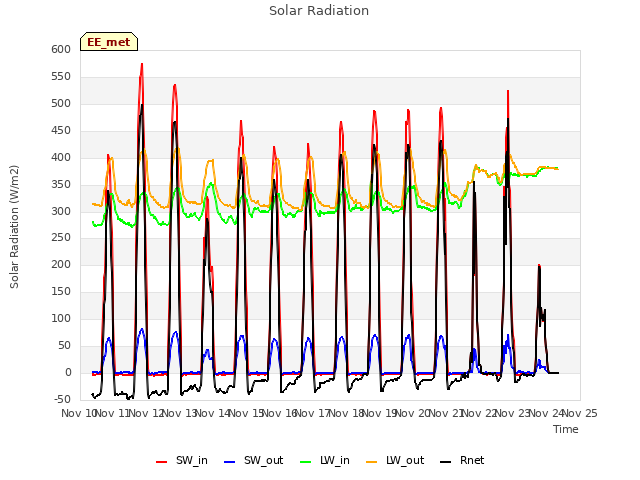Select the 450 y-axis tick label

pos(61,131)
